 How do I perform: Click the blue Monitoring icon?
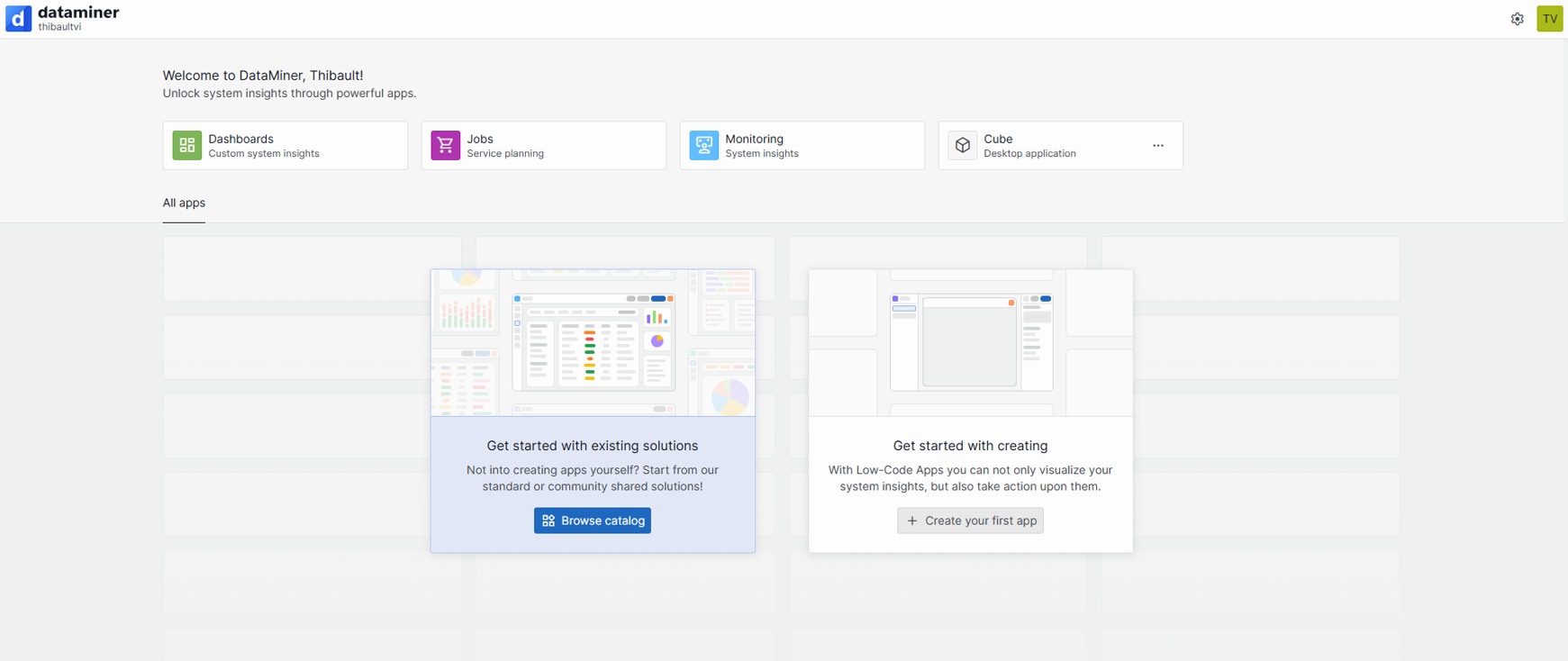tap(704, 145)
